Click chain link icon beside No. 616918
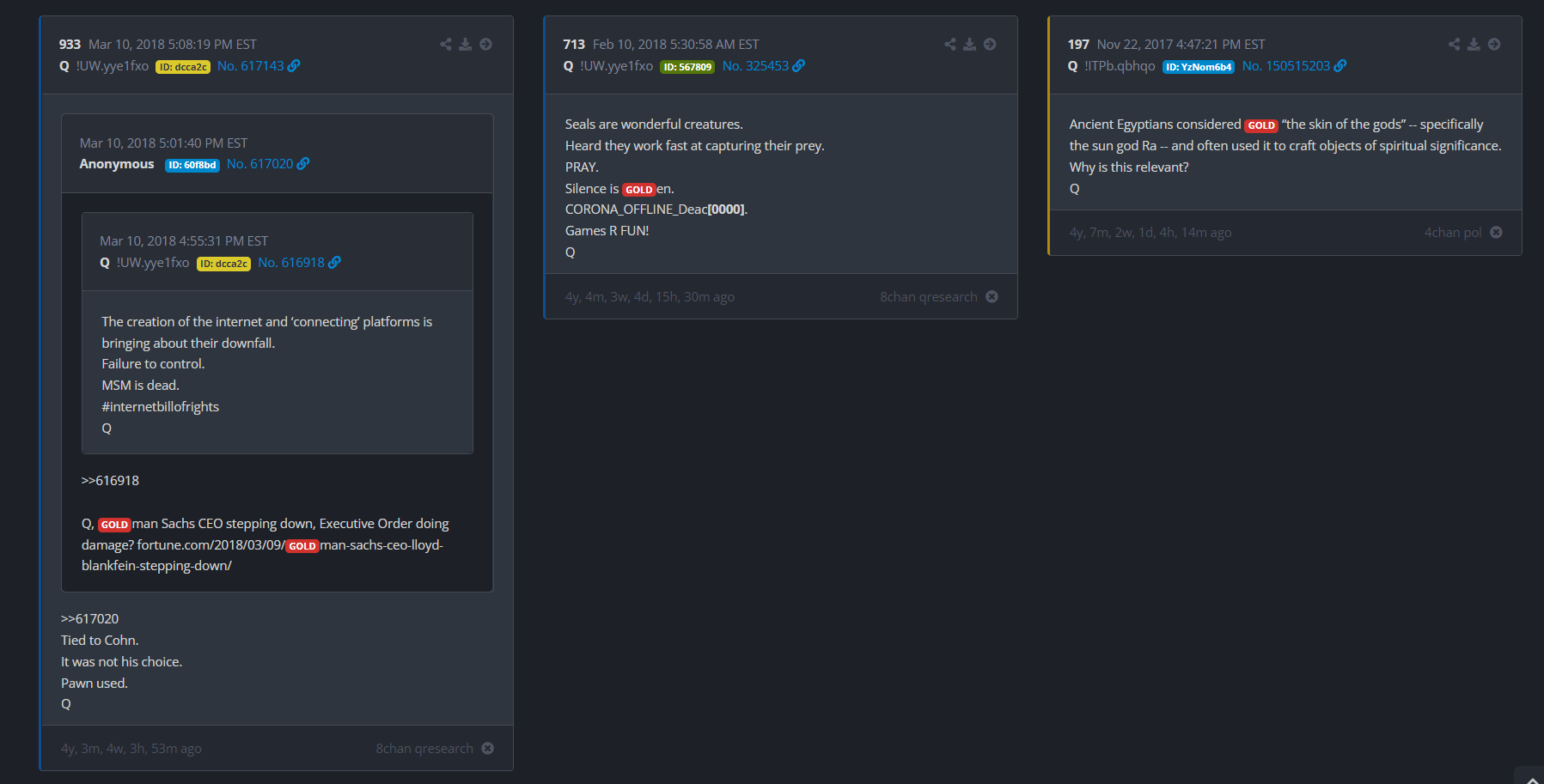The width and height of the screenshot is (1544, 784). tap(335, 262)
